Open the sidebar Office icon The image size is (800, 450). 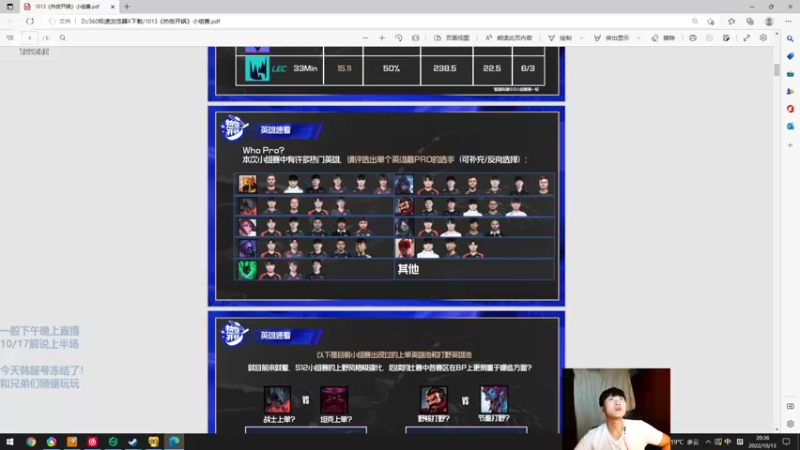pyautogui.click(x=790, y=109)
